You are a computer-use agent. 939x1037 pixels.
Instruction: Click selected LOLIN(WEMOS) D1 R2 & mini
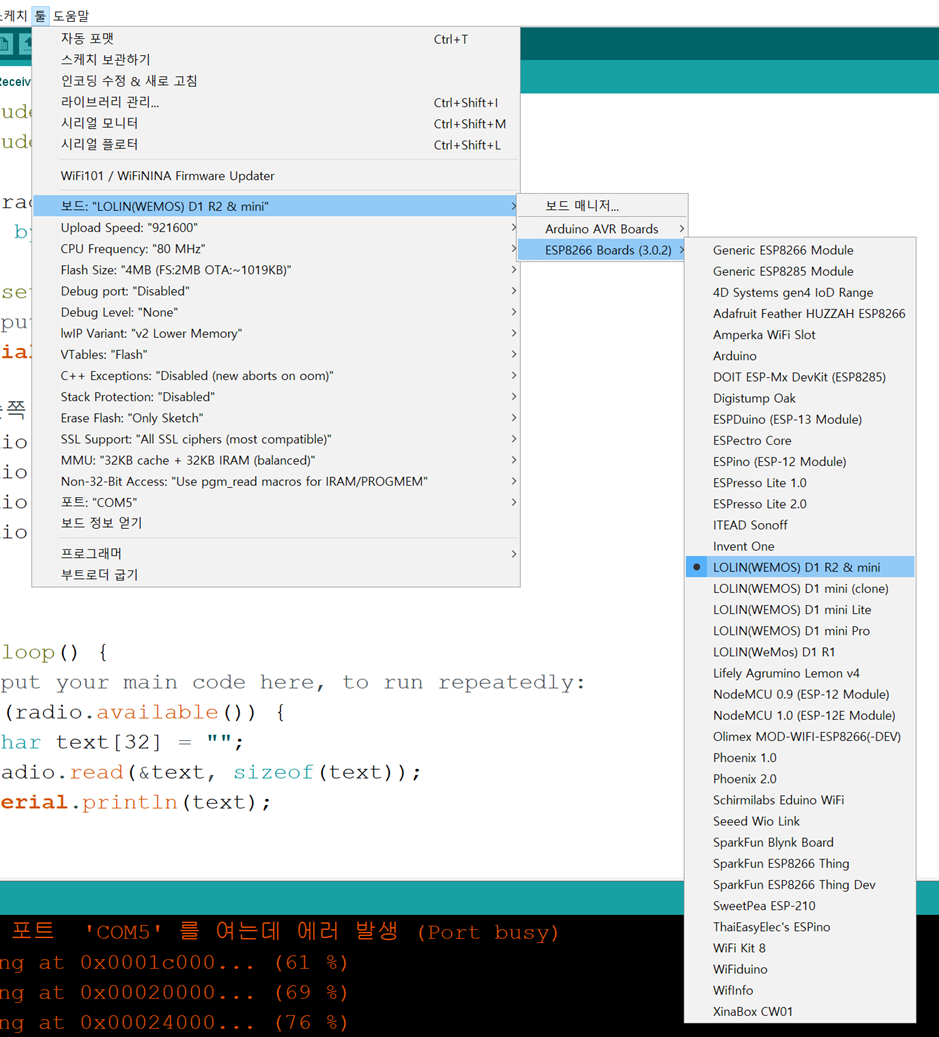click(800, 567)
